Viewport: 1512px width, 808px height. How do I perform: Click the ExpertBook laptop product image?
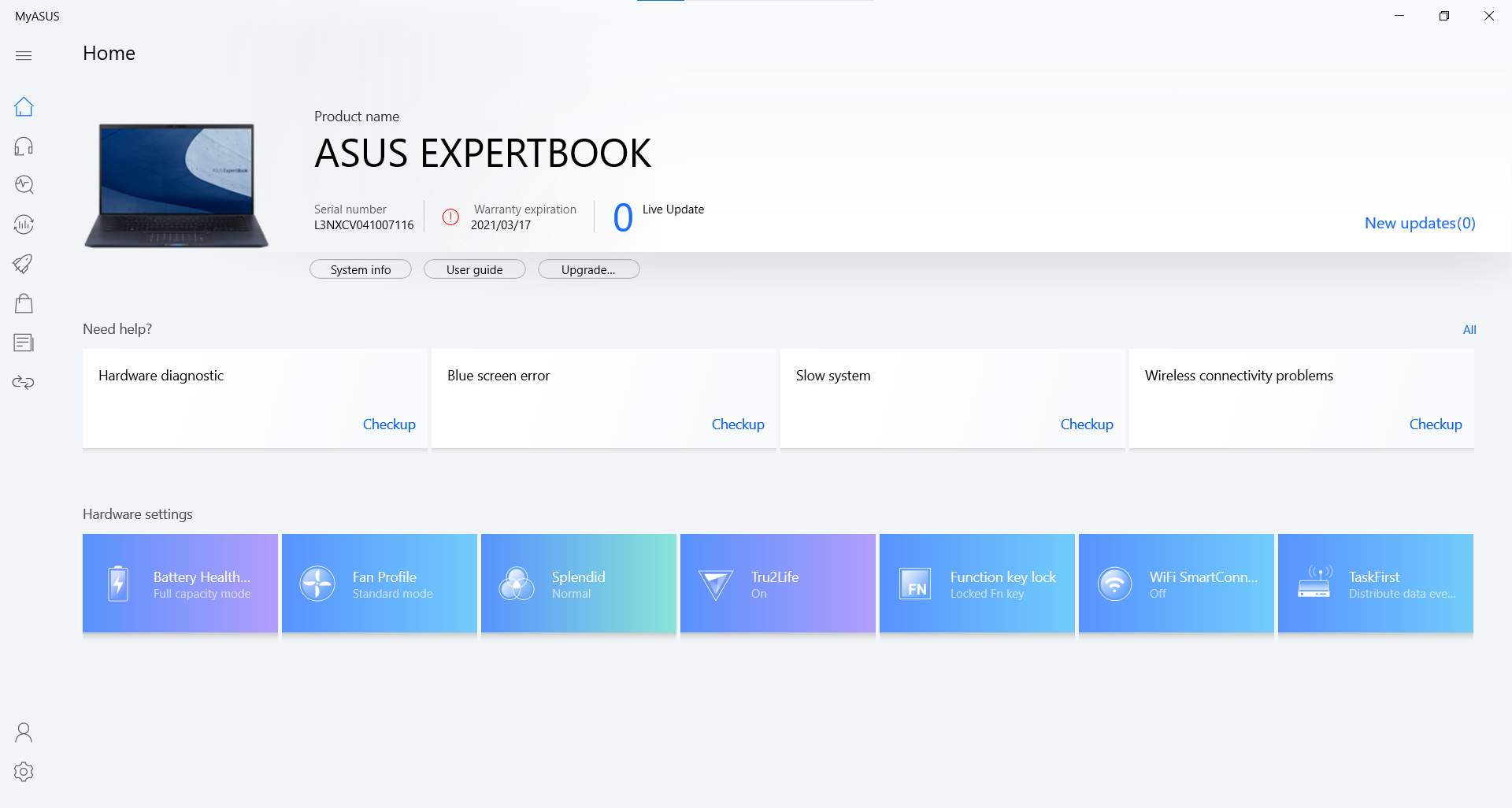point(176,185)
